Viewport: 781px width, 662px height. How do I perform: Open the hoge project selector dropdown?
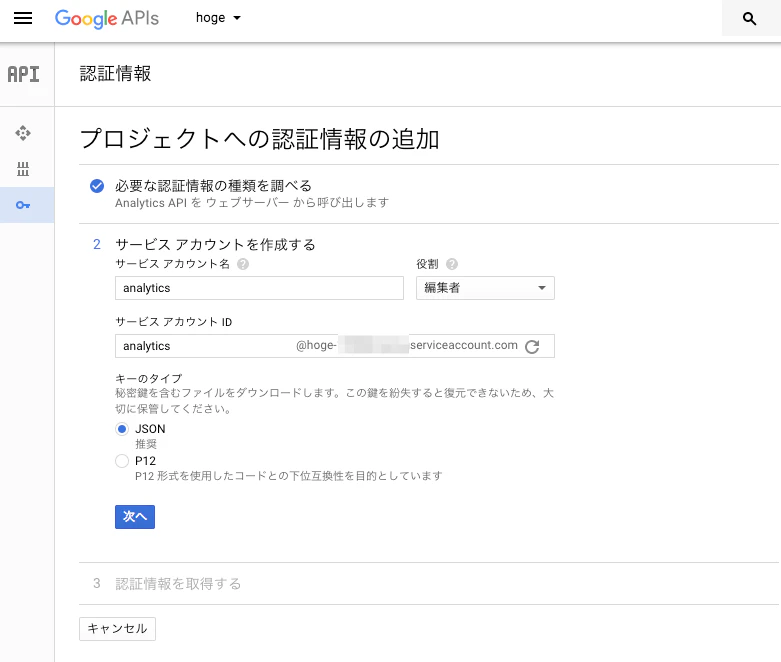[218, 18]
